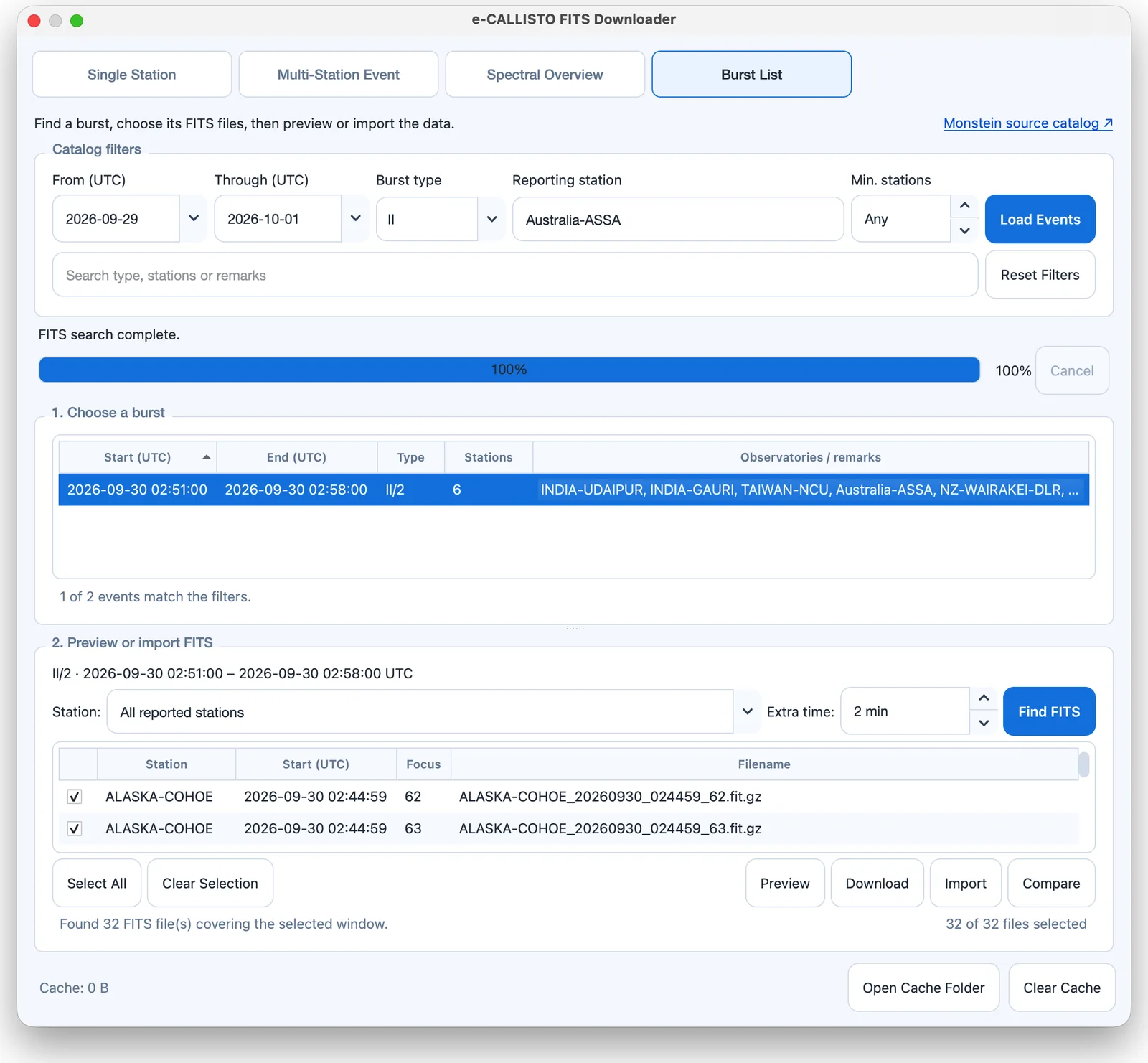Sort bursts by Type column
1148x1063 pixels.
[411, 457]
